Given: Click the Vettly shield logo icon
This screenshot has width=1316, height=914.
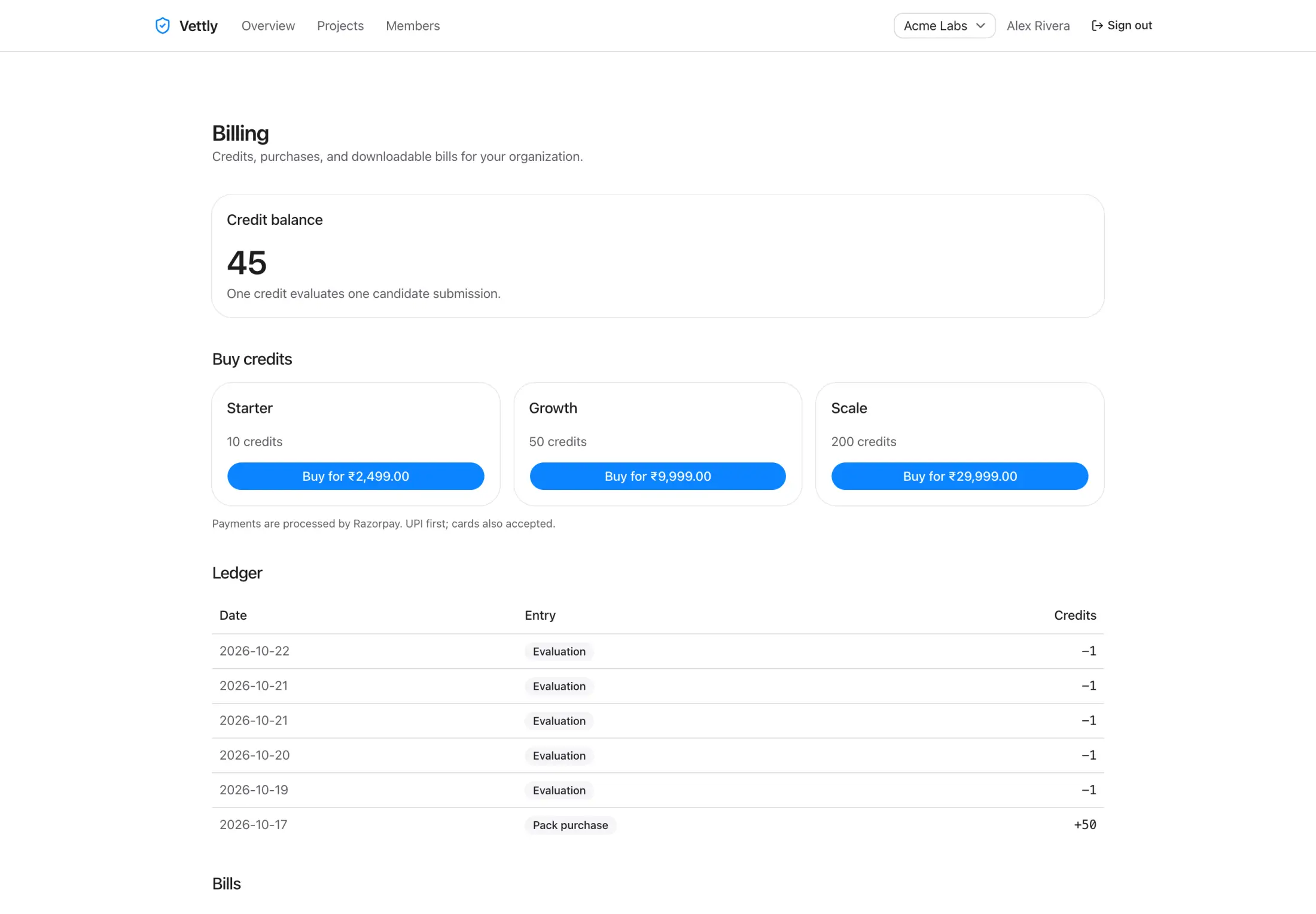Looking at the screenshot, I should [162, 26].
